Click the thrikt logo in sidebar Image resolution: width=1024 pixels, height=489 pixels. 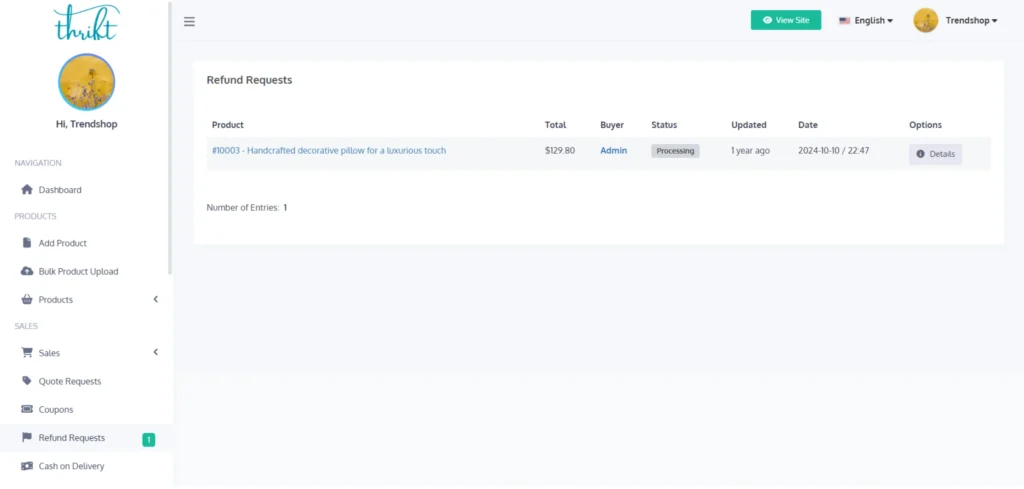[86, 22]
